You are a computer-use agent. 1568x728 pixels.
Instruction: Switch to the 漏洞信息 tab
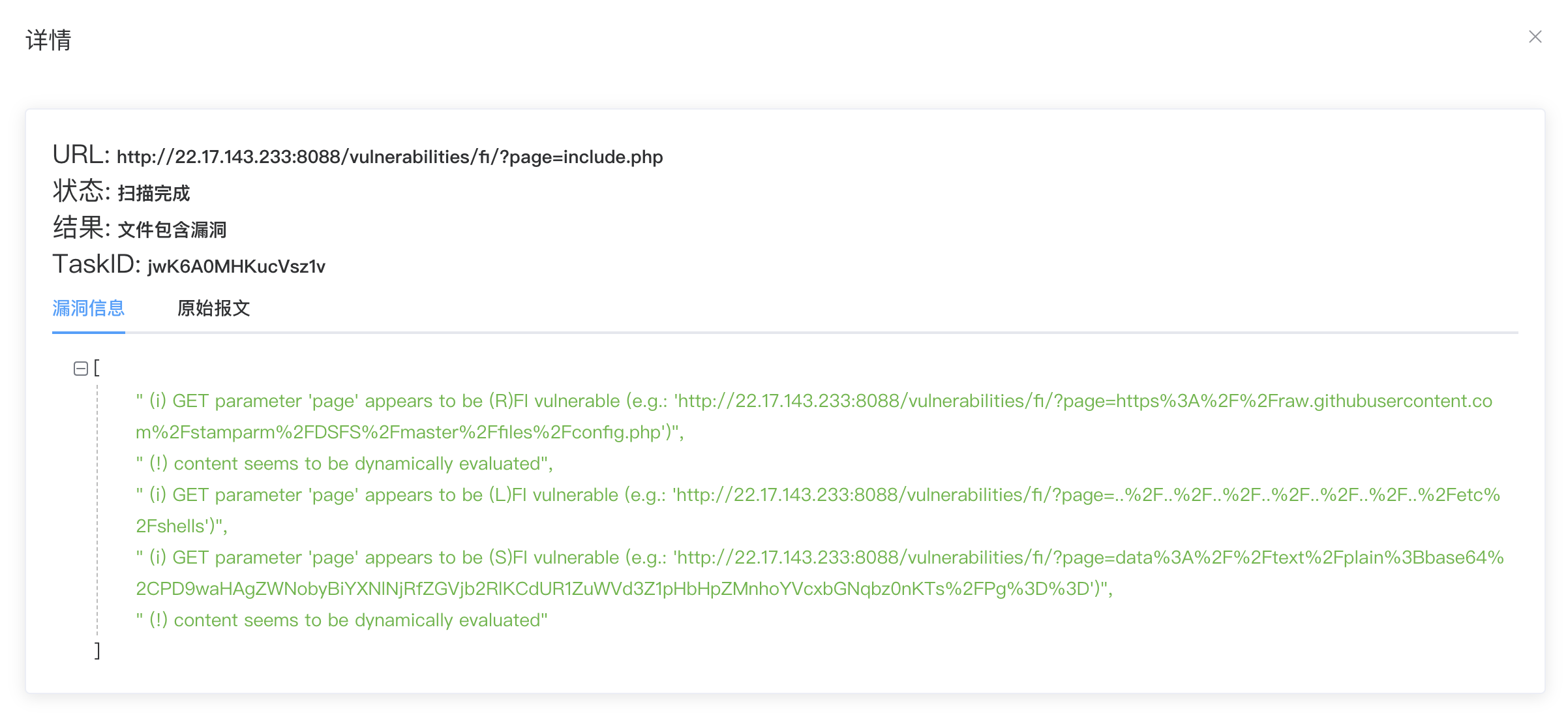click(88, 308)
